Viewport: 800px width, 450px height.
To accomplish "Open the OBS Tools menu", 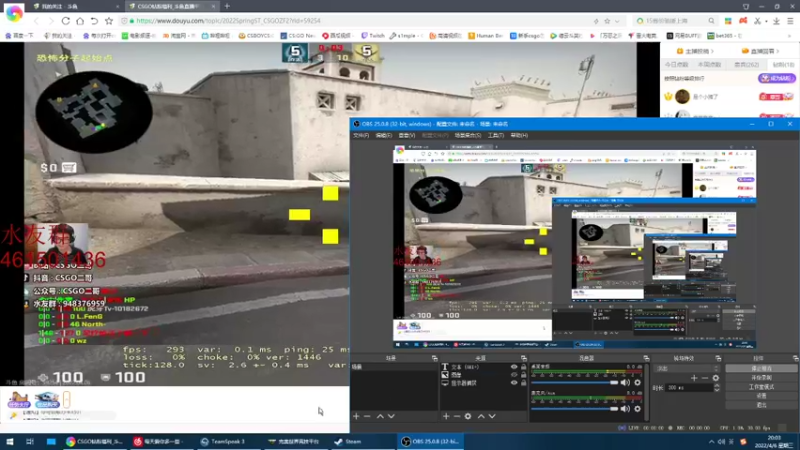I will click(495, 136).
